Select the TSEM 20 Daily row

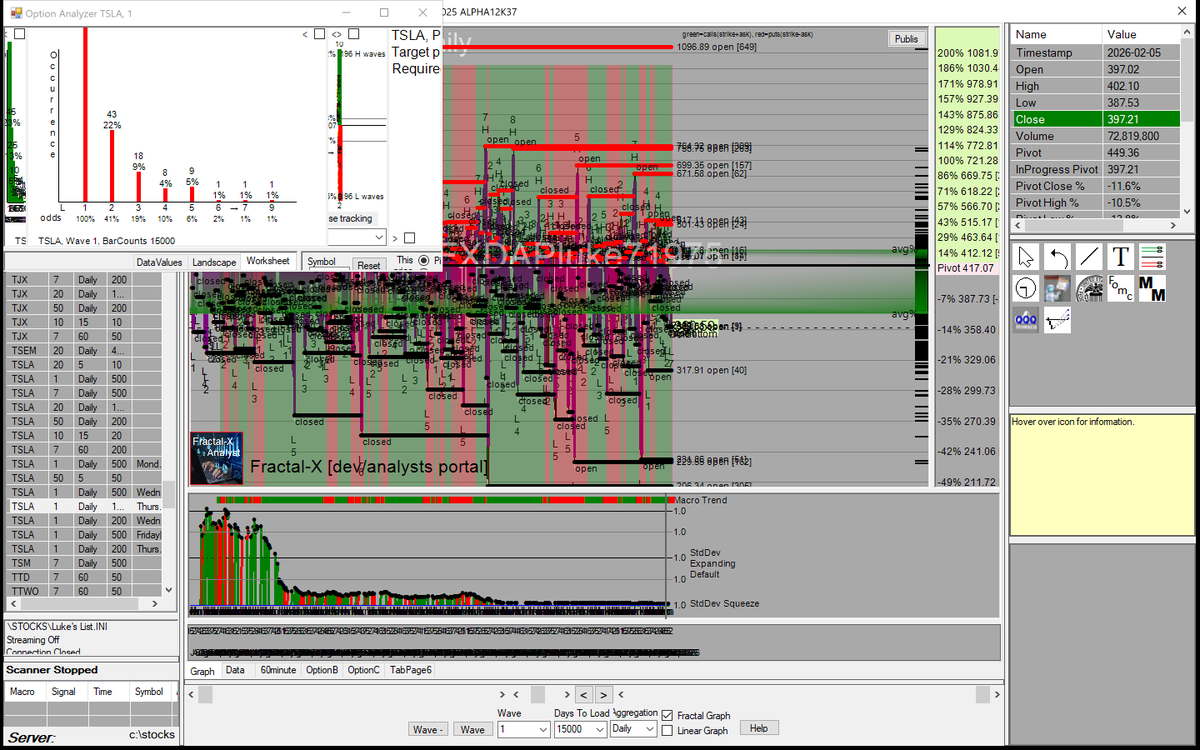pyautogui.click(x=84, y=351)
